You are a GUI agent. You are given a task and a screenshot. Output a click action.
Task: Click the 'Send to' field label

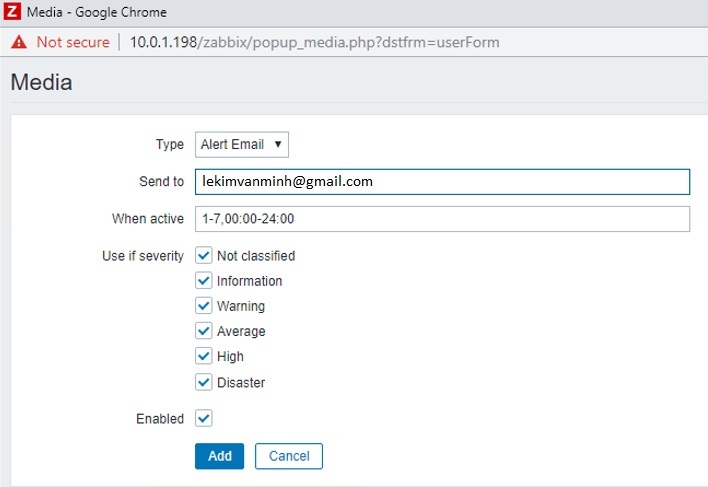click(163, 182)
